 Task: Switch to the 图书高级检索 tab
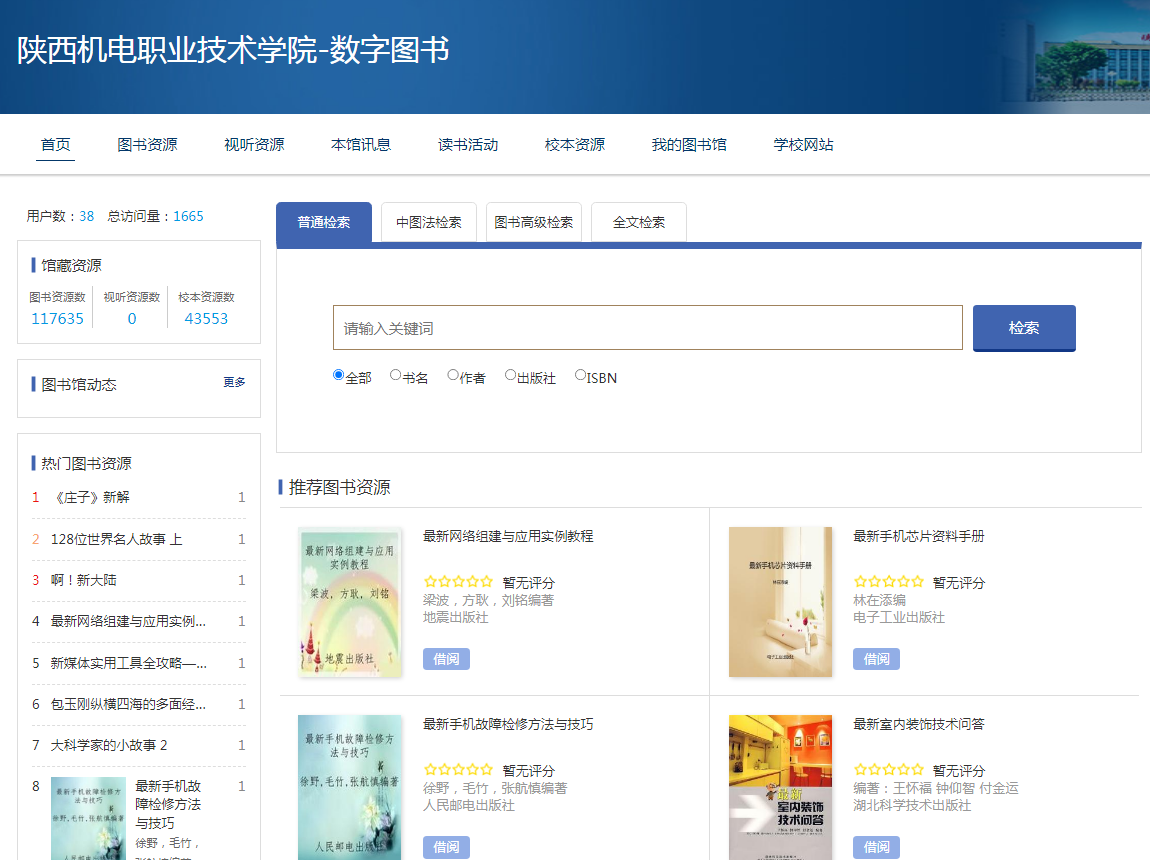[x=534, y=222]
